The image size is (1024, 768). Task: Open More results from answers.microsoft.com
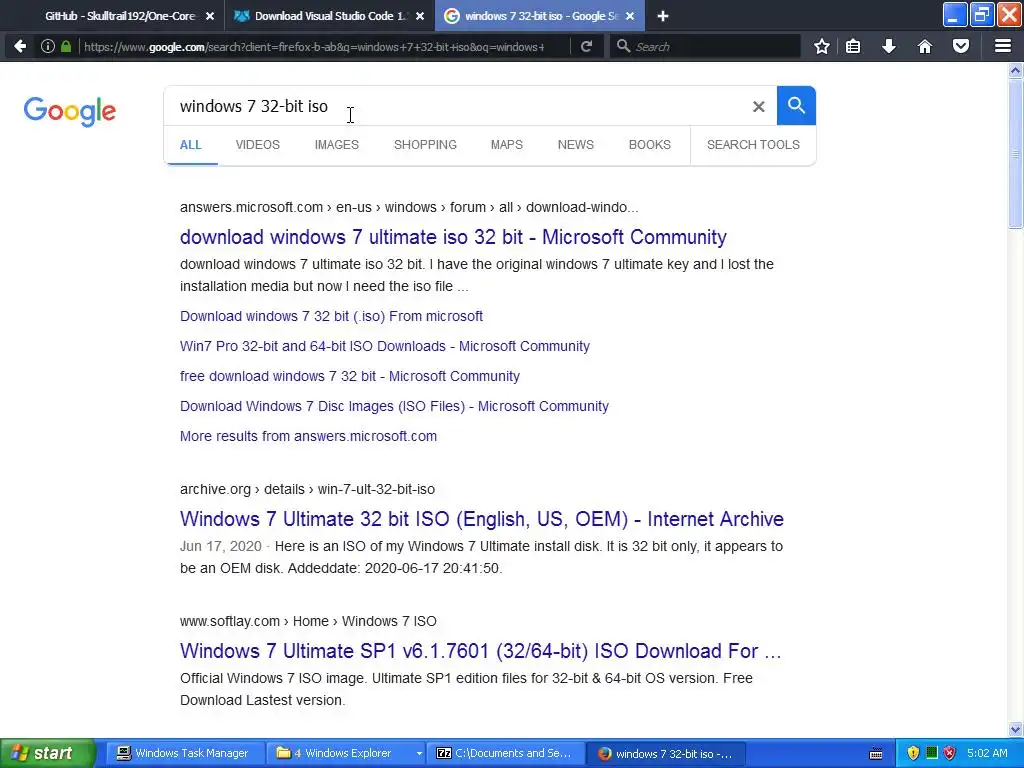pyautogui.click(x=308, y=436)
